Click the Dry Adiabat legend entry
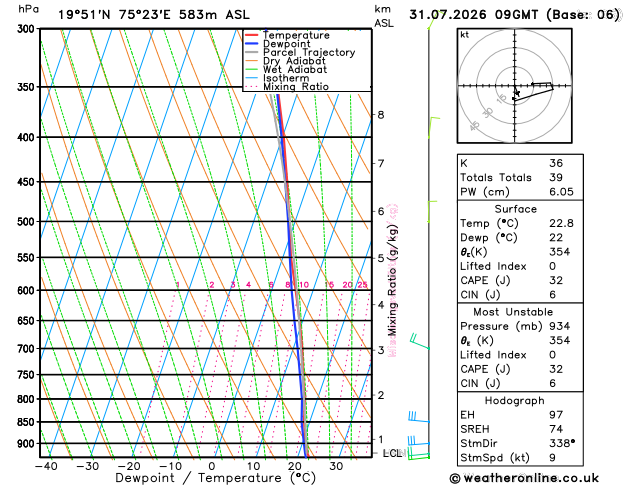 285,61
